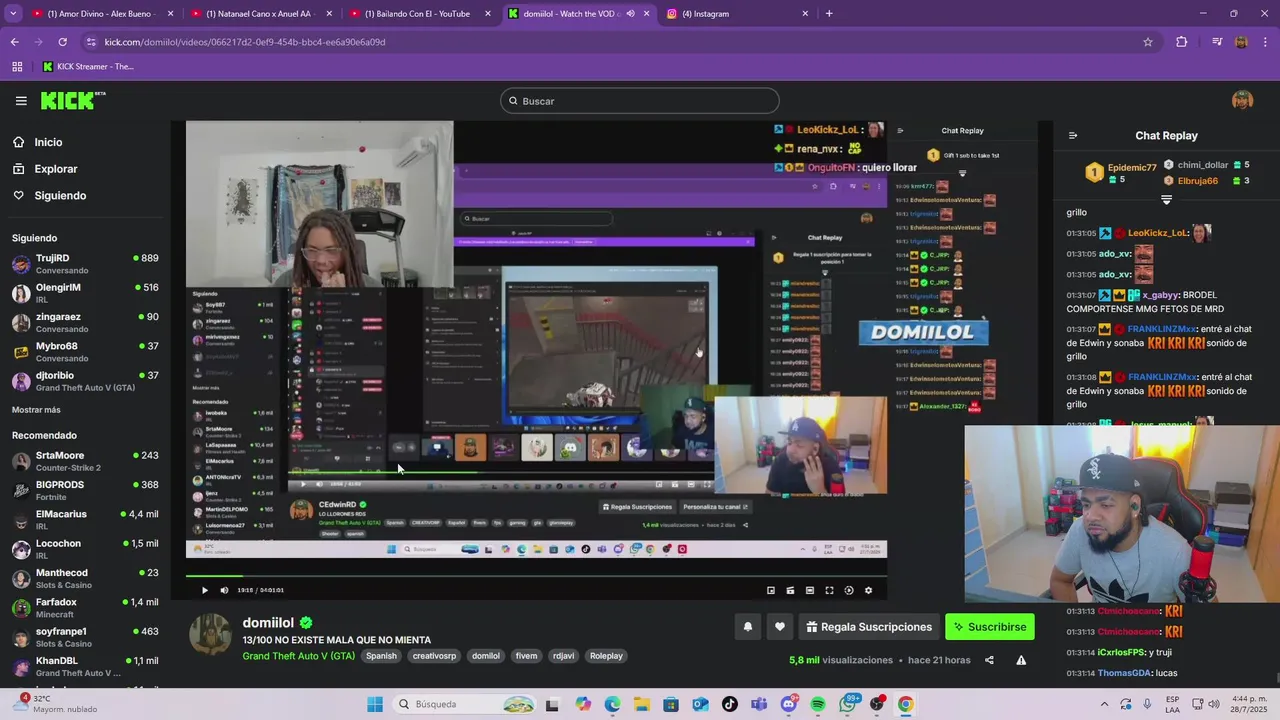Click the Buscar search field
Viewport: 1280px width, 720px height.
[x=640, y=101]
